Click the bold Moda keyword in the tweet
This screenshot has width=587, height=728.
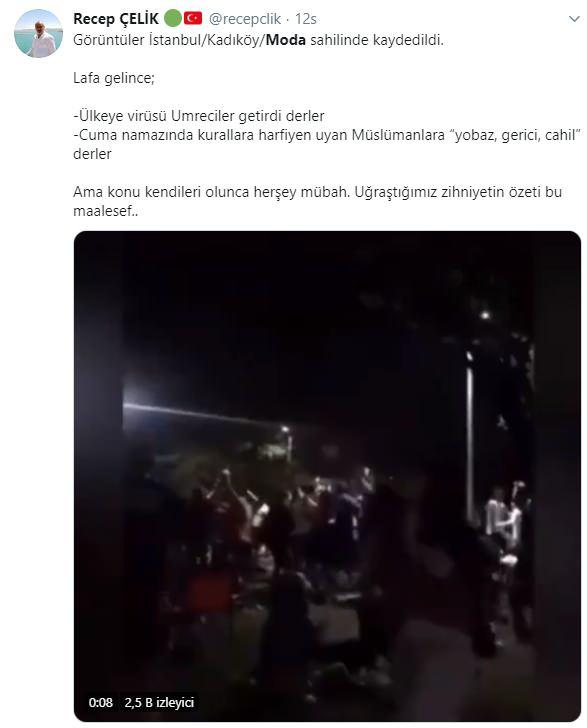click(286, 40)
